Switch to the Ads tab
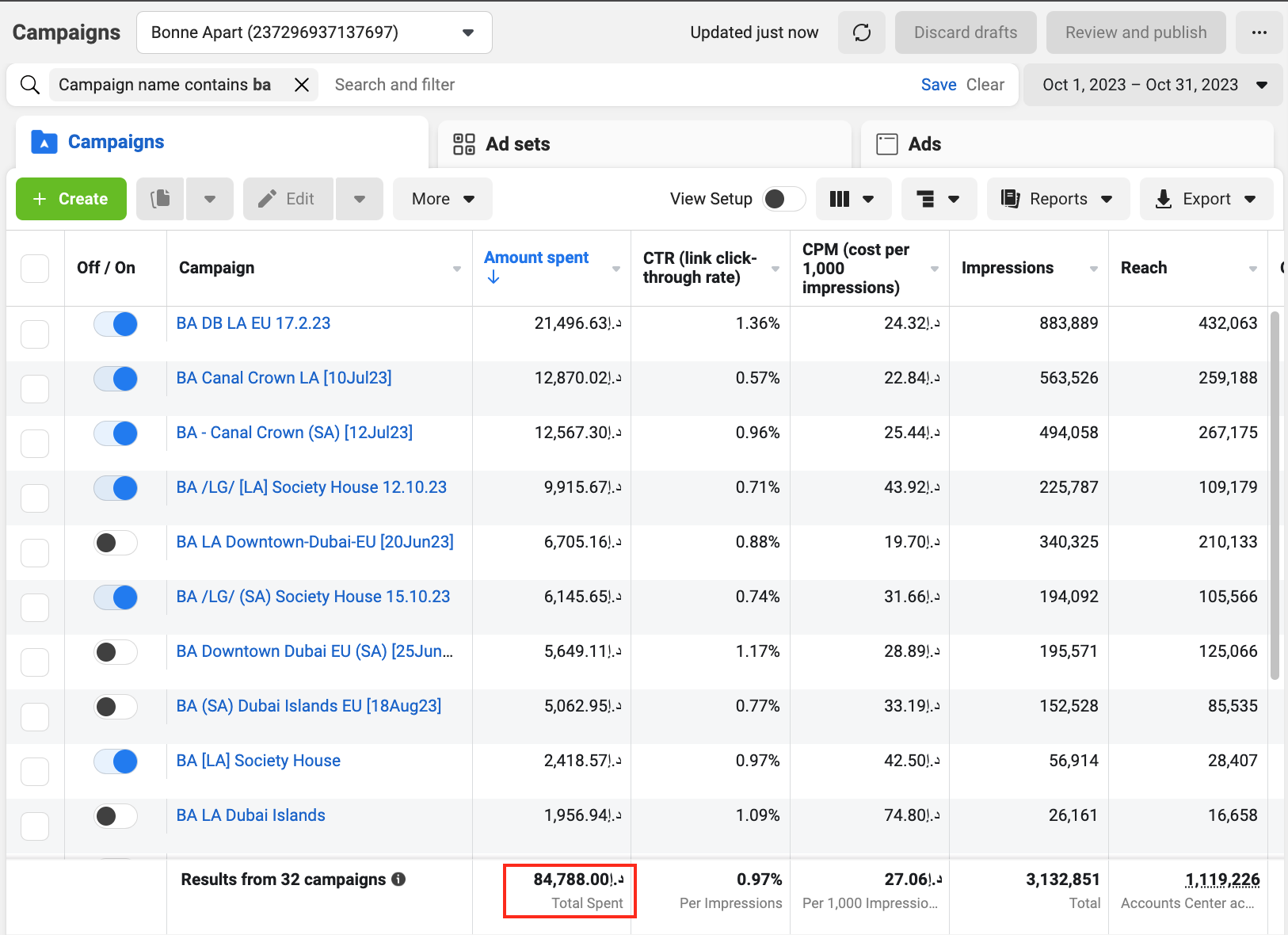The height and width of the screenshot is (935, 1288). coord(924,144)
